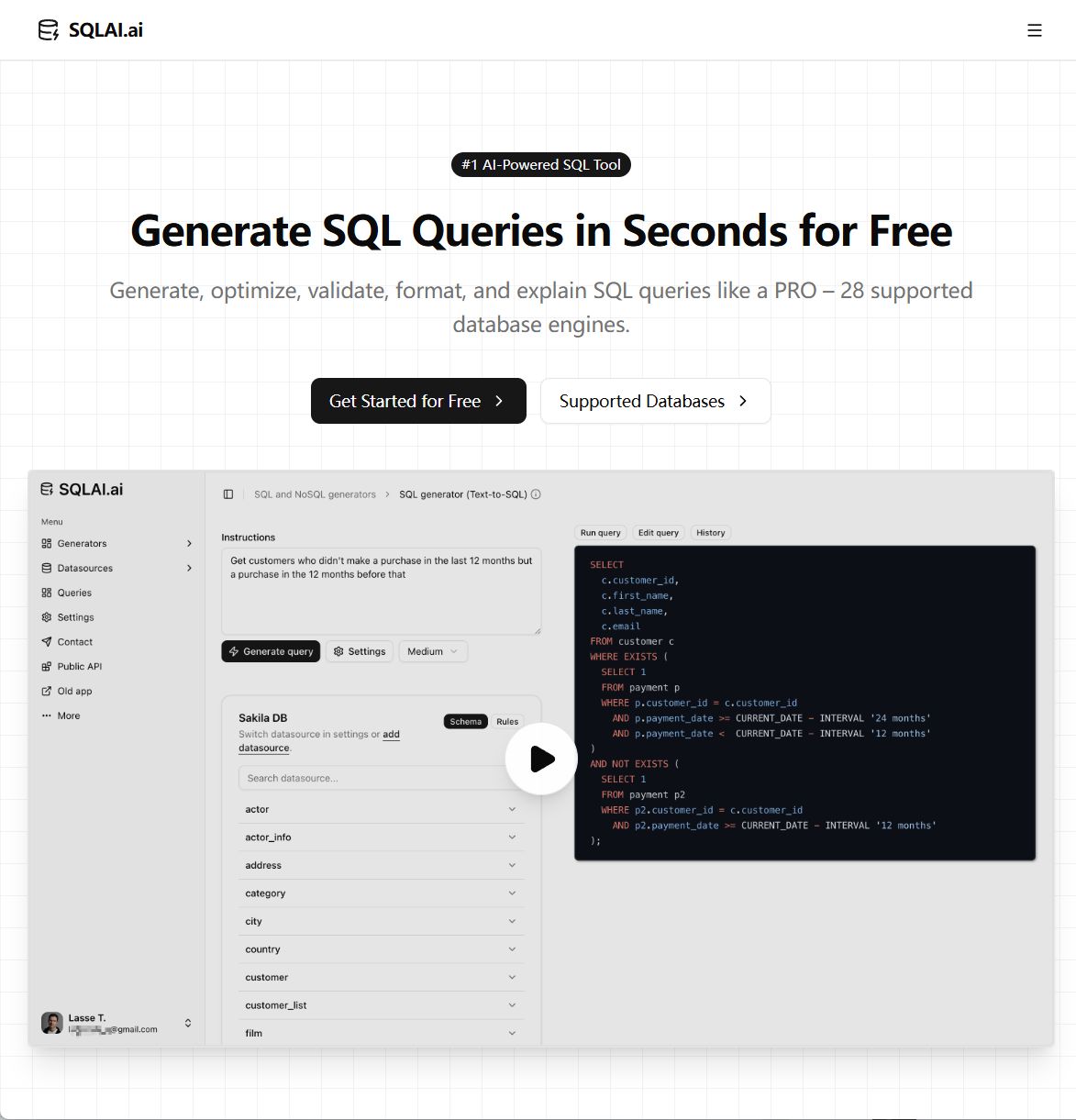
Task: Click the Generate query button
Action: [271, 651]
